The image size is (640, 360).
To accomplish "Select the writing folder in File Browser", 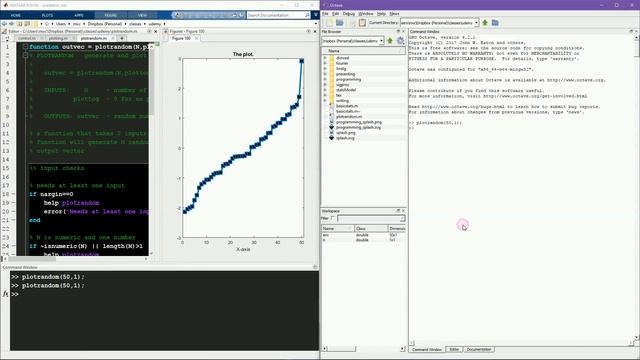I will click(x=342, y=101).
